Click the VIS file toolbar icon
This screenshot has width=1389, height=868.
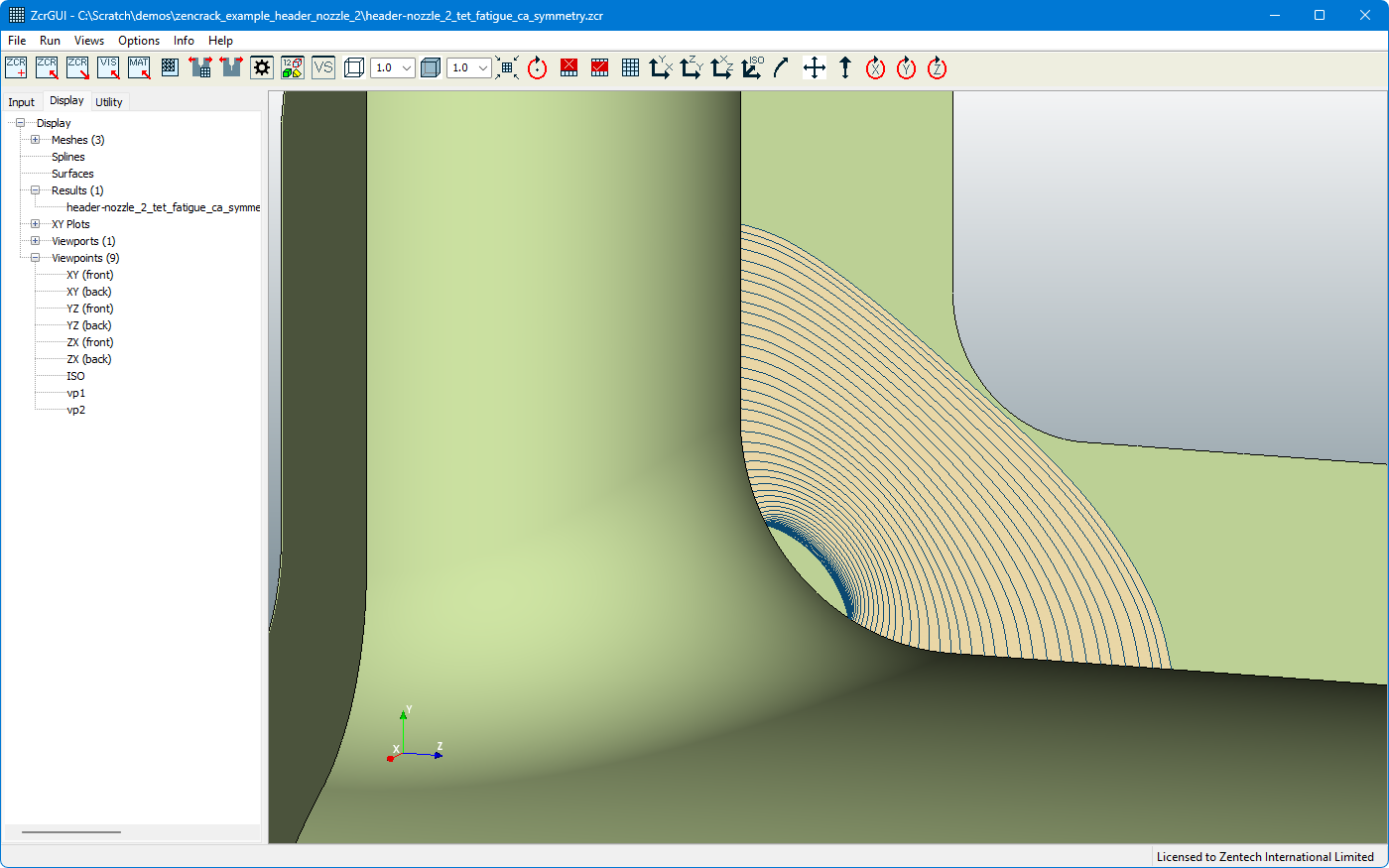[x=108, y=67]
